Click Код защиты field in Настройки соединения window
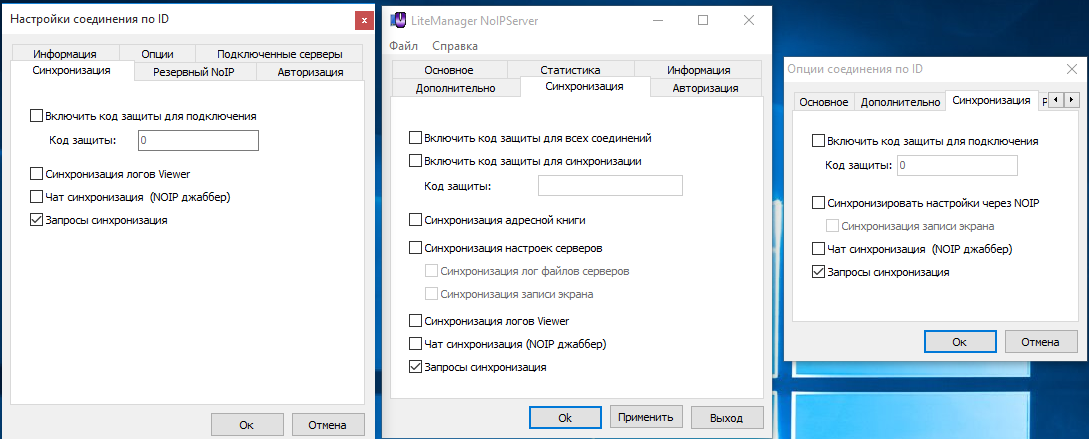 point(198,140)
